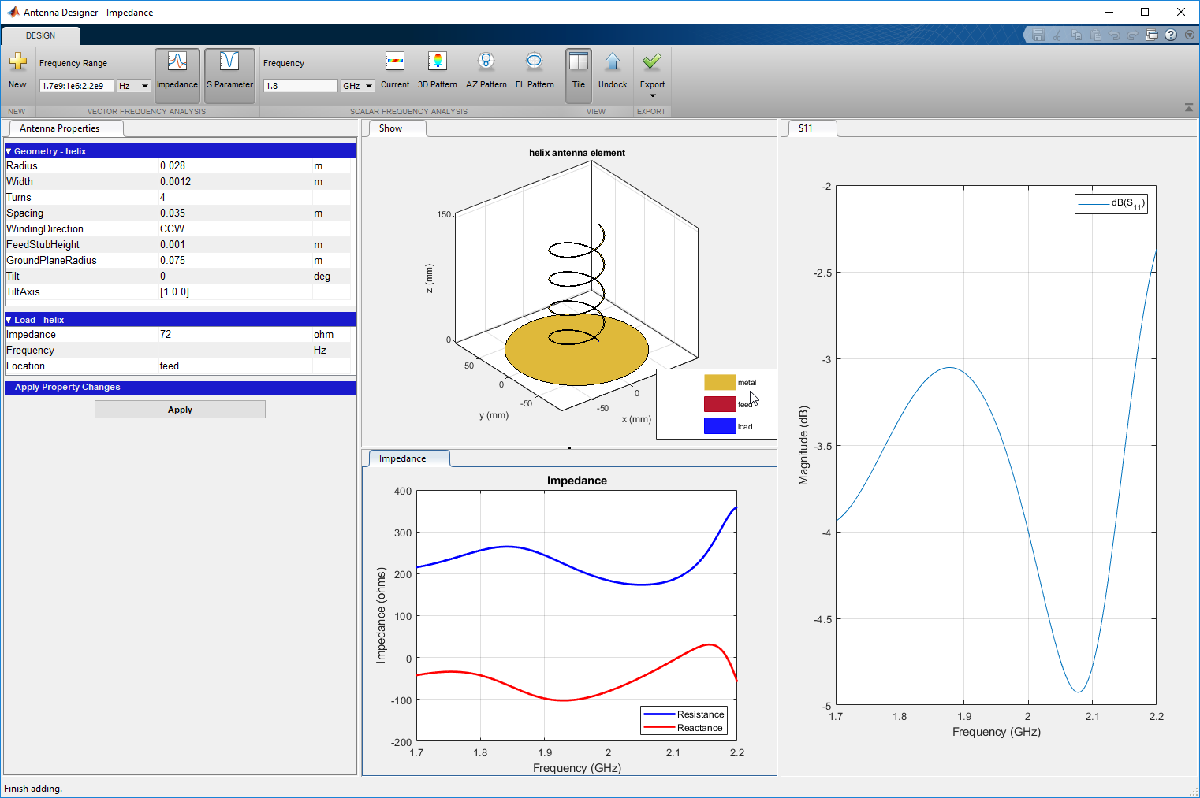This screenshot has width=1200, height=798.
Task: Click the yellow metal legend swatch
Action: click(x=719, y=382)
